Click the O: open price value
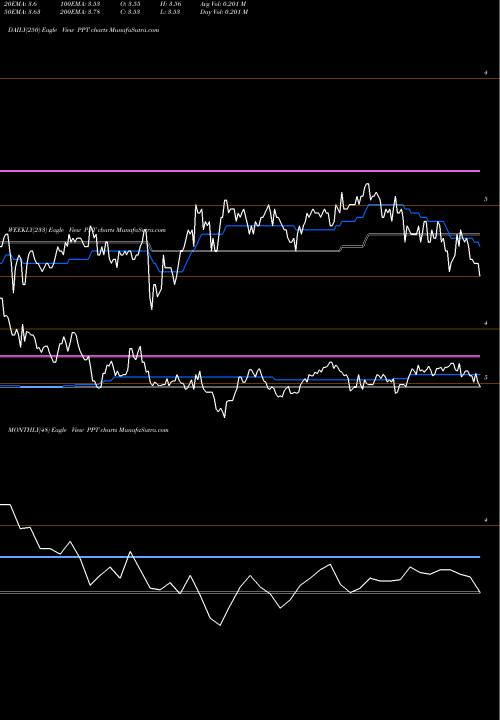This screenshot has height=720, width=500. pyautogui.click(x=130, y=4)
